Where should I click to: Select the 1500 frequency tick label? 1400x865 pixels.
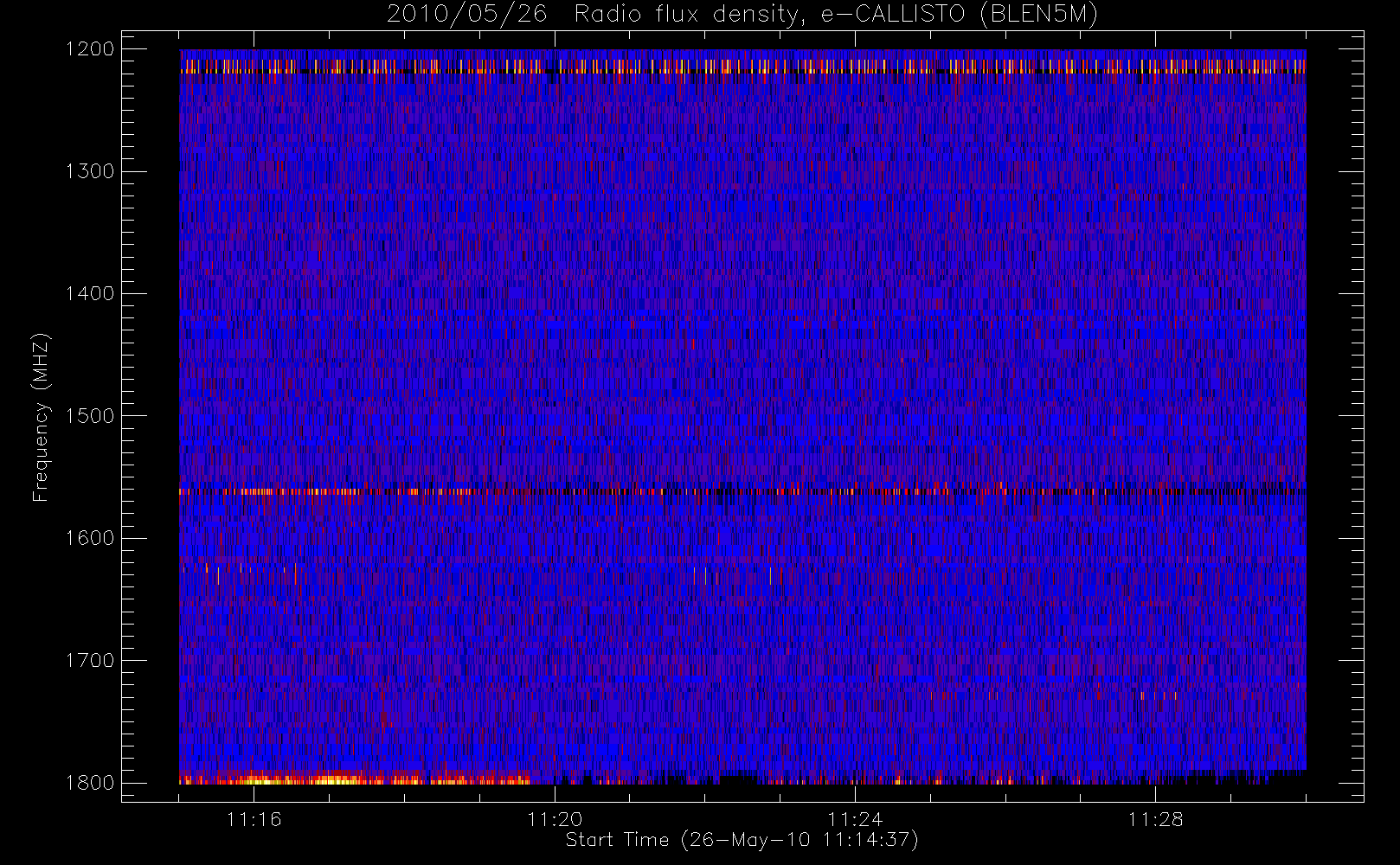pos(90,415)
